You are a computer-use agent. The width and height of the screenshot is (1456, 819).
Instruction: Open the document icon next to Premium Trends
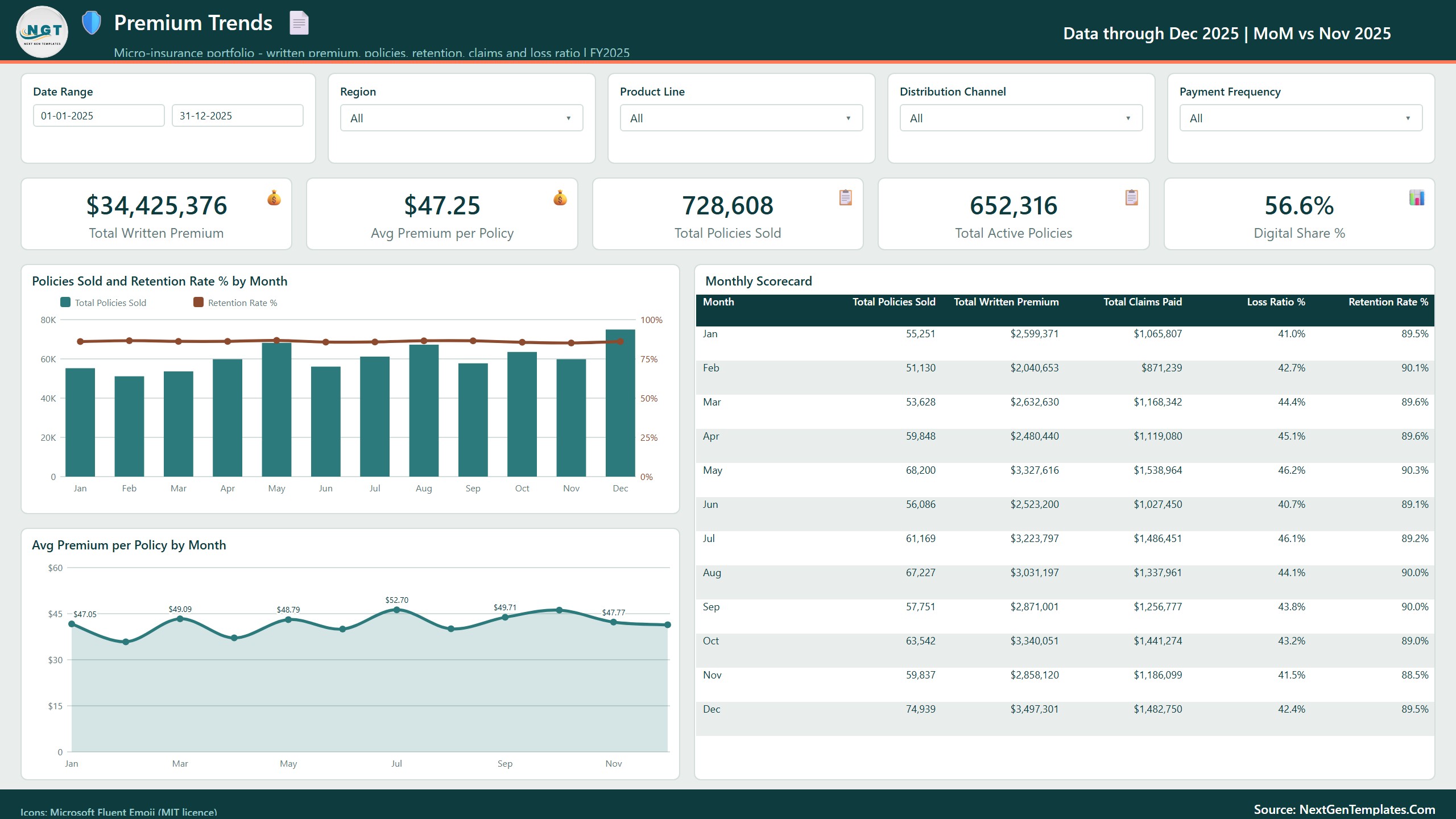(x=299, y=23)
